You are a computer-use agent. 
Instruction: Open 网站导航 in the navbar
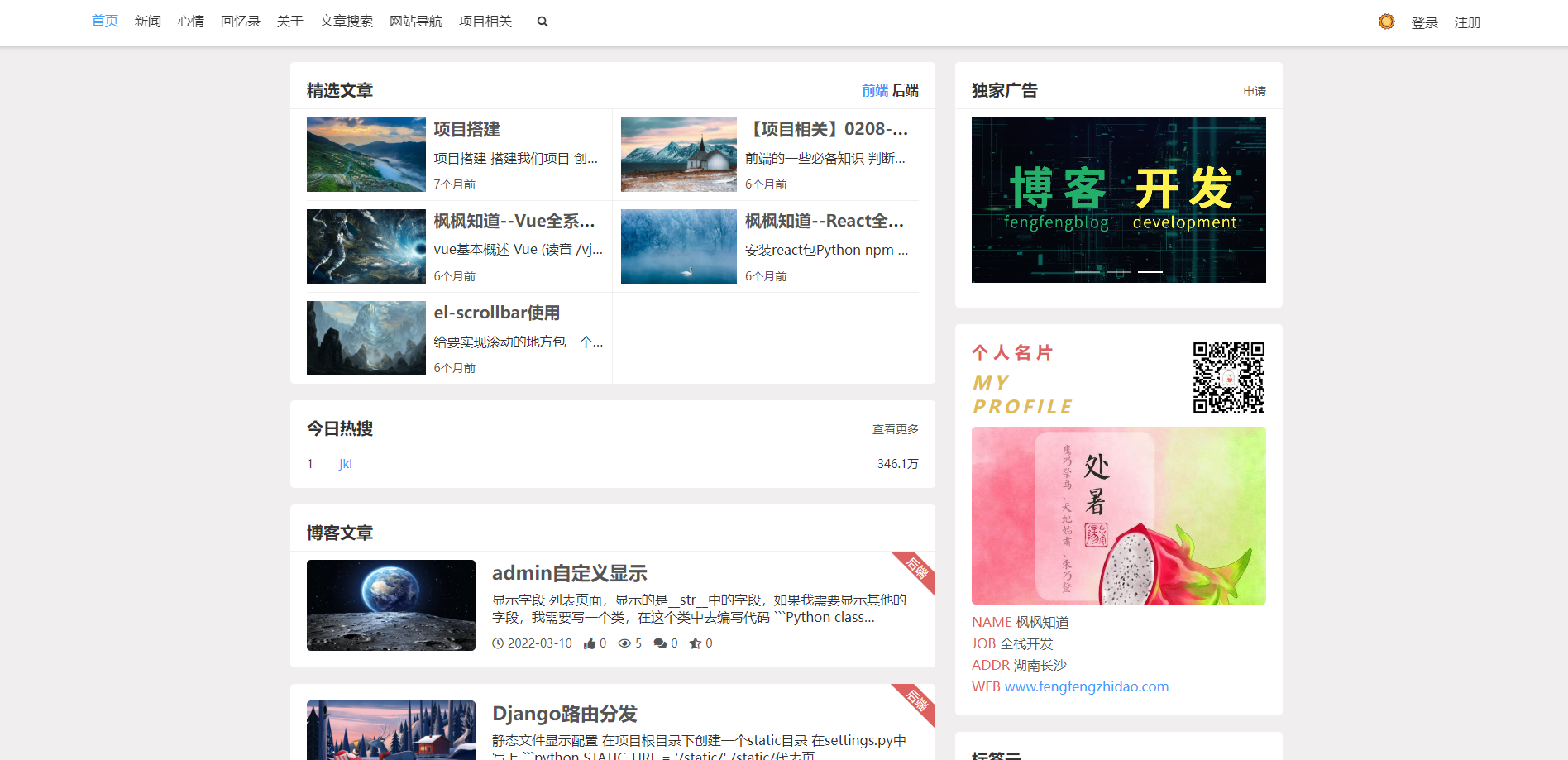click(416, 22)
